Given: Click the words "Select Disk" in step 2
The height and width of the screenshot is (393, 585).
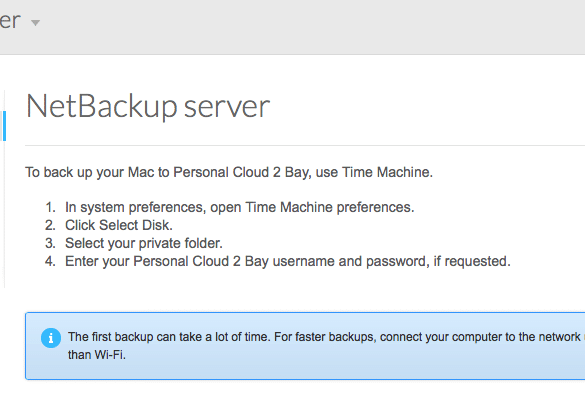Looking at the screenshot, I should click(134, 225).
